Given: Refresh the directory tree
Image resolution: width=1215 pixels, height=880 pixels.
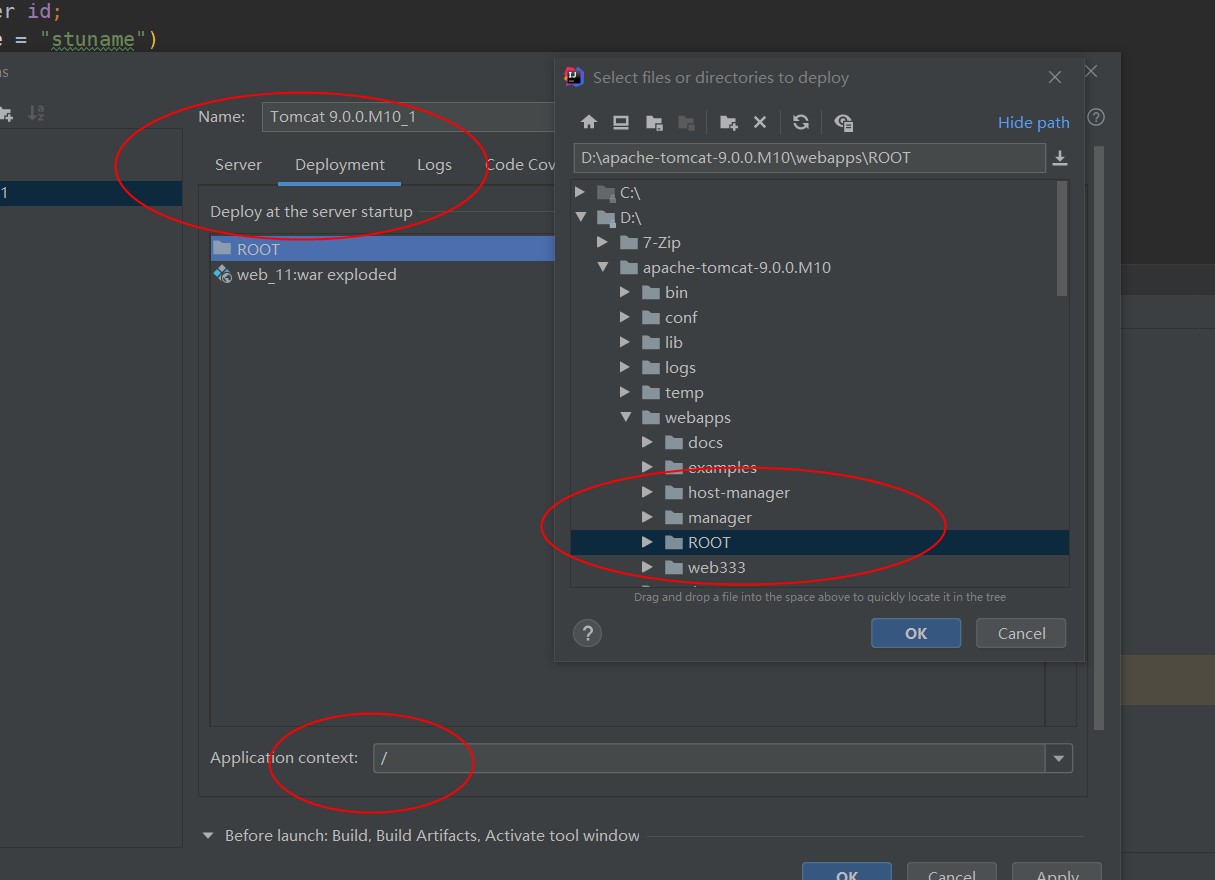Looking at the screenshot, I should point(801,122).
